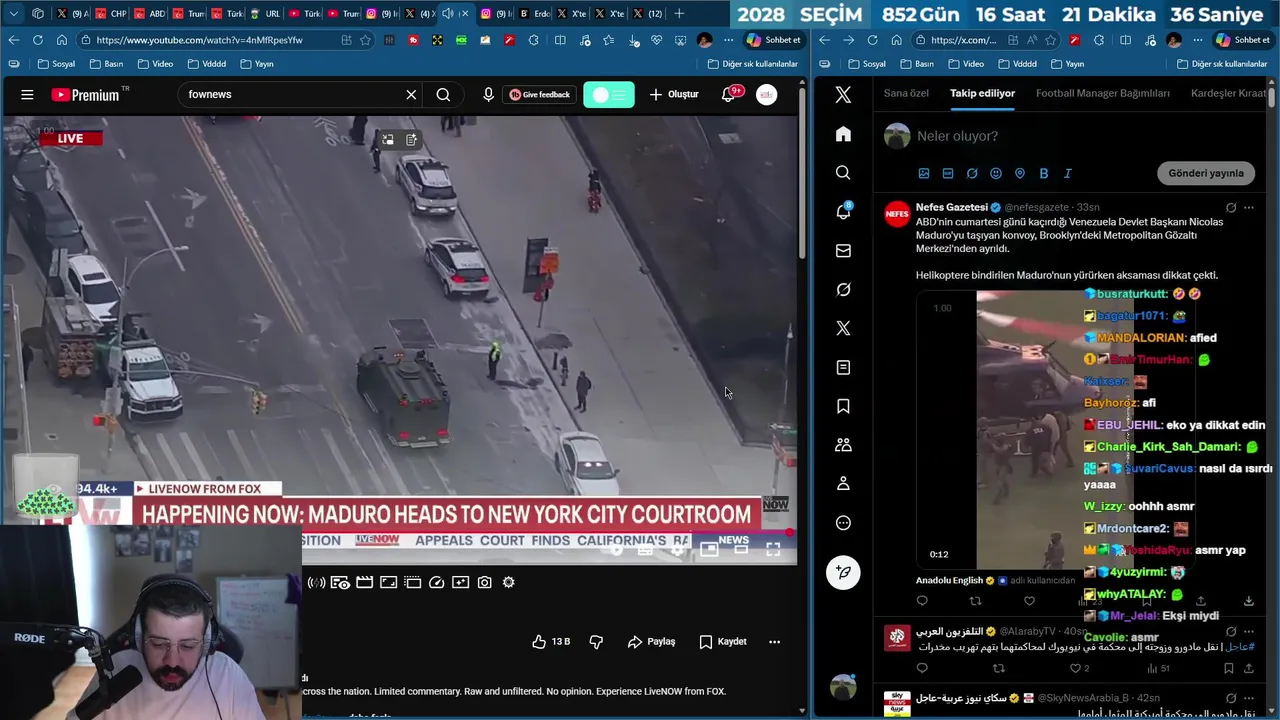
Task: Add location tag in composer
Action: (x=1020, y=173)
